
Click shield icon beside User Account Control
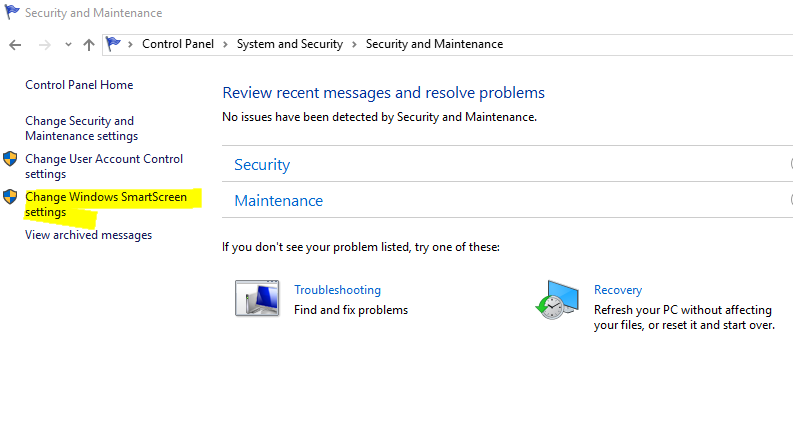(x=11, y=159)
